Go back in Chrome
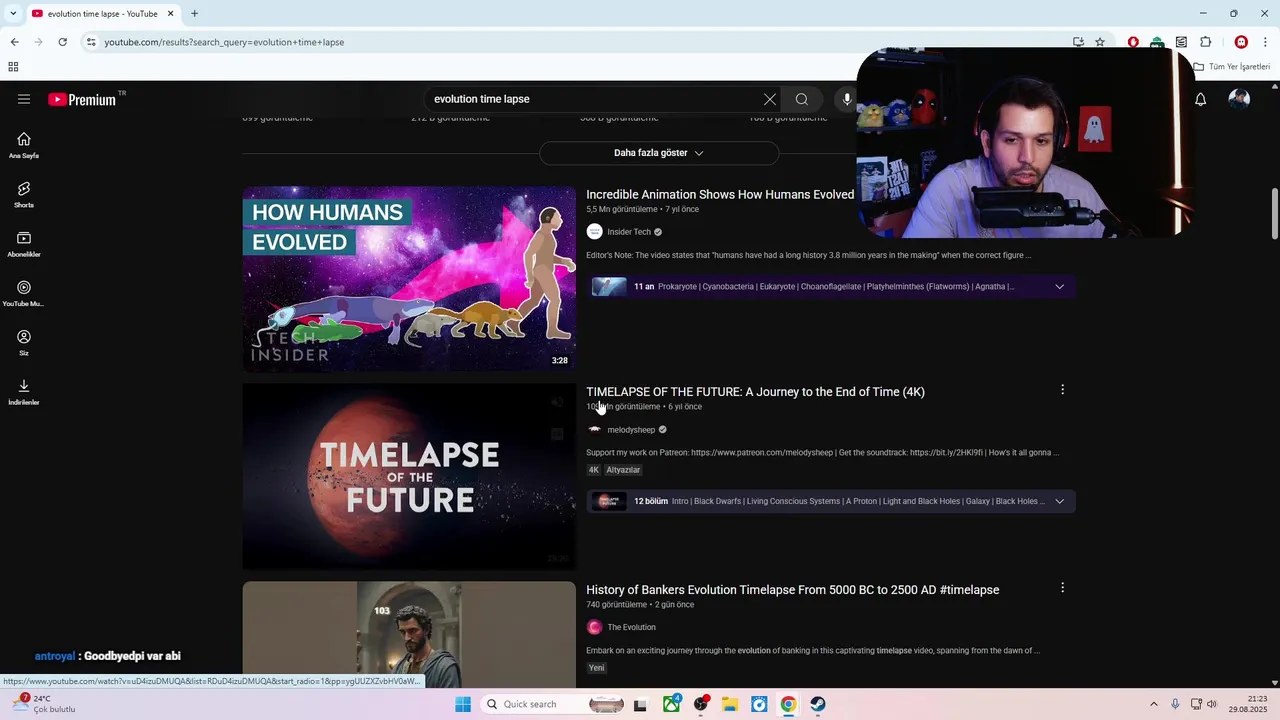This screenshot has height=720, width=1280. click(x=14, y=42)
